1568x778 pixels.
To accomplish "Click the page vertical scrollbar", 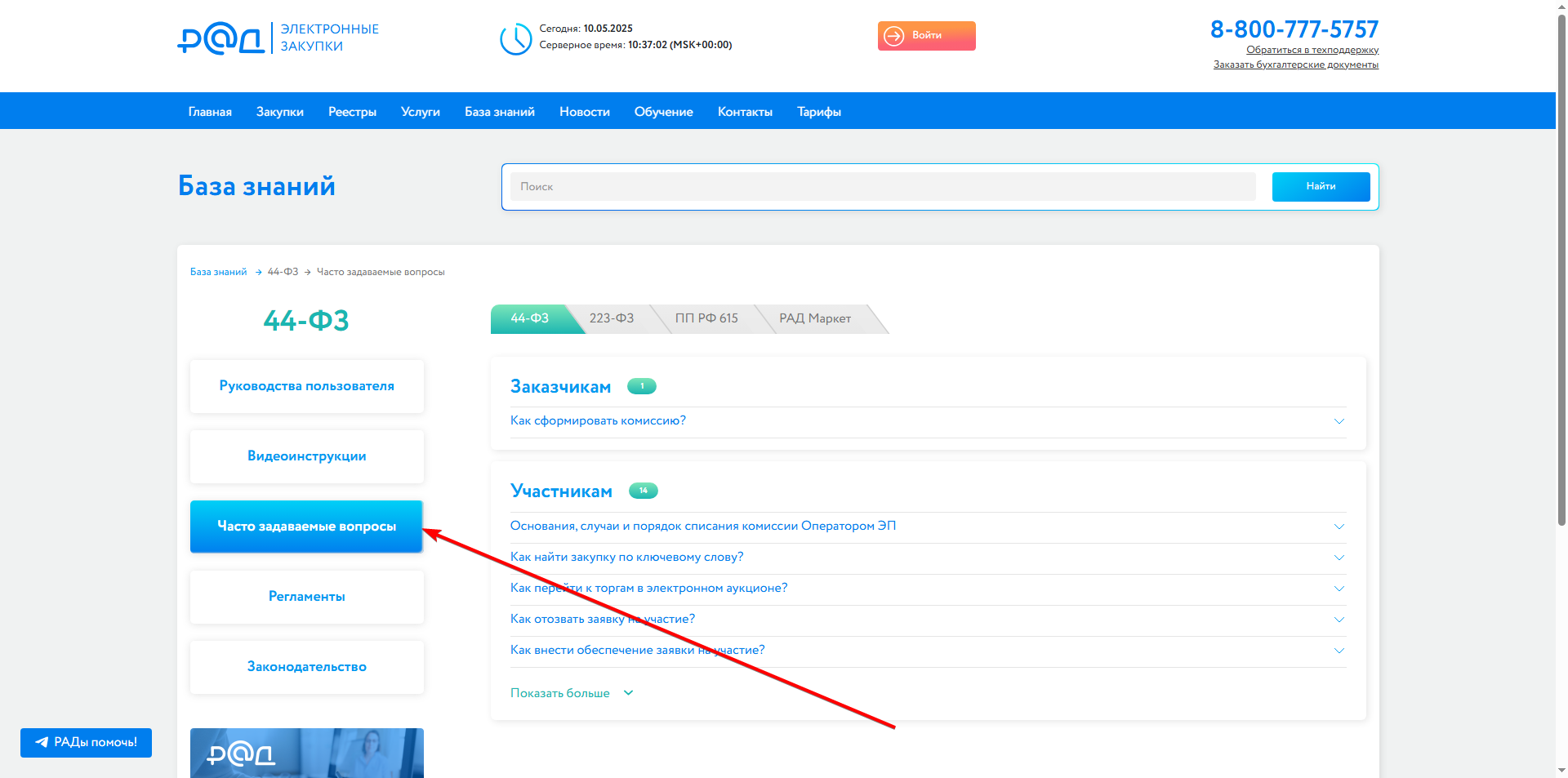I will click(1561, 269).
